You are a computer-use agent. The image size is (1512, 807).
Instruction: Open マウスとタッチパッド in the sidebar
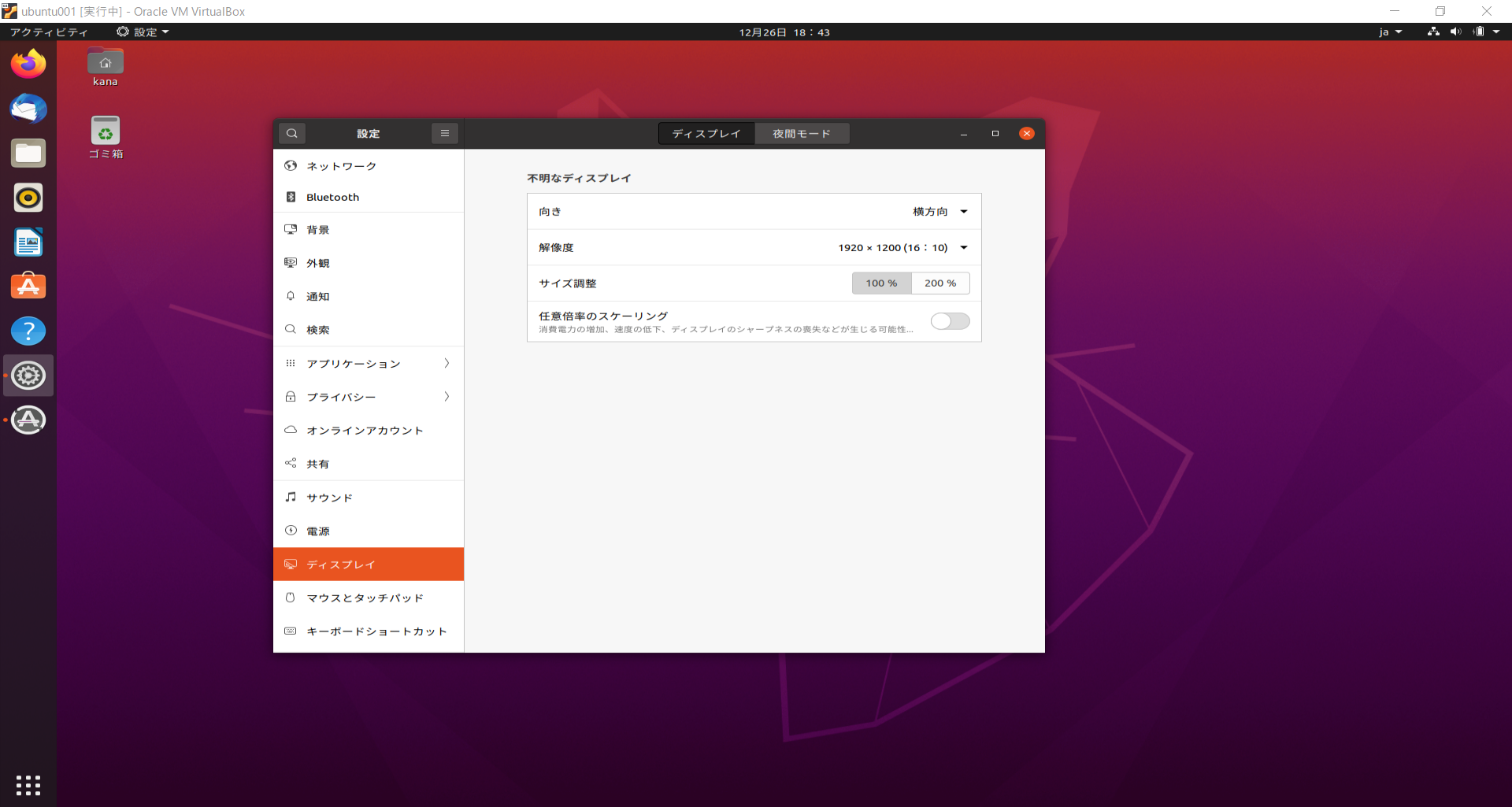(x=369, y=598)
